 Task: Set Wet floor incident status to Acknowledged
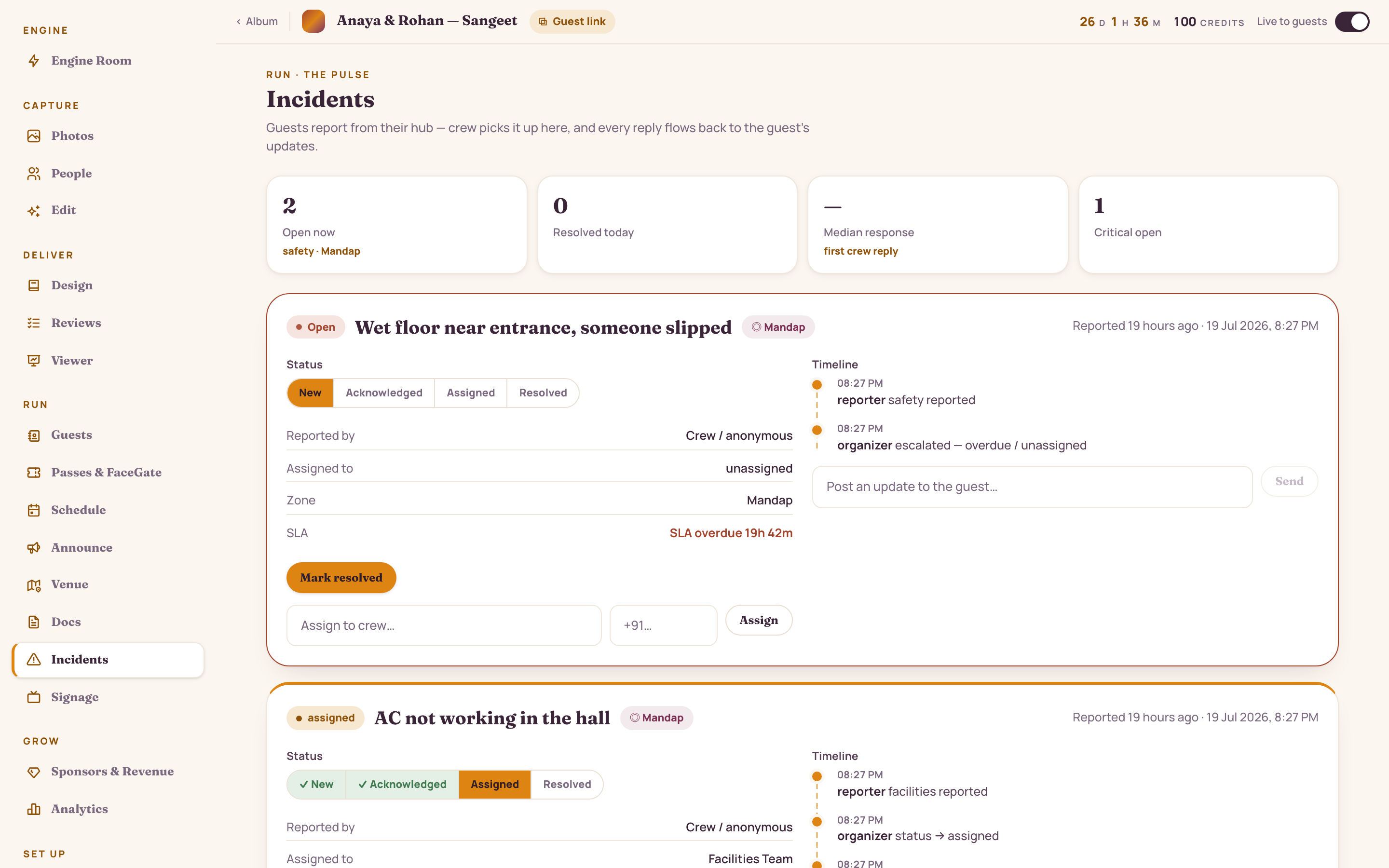[384, 393]
